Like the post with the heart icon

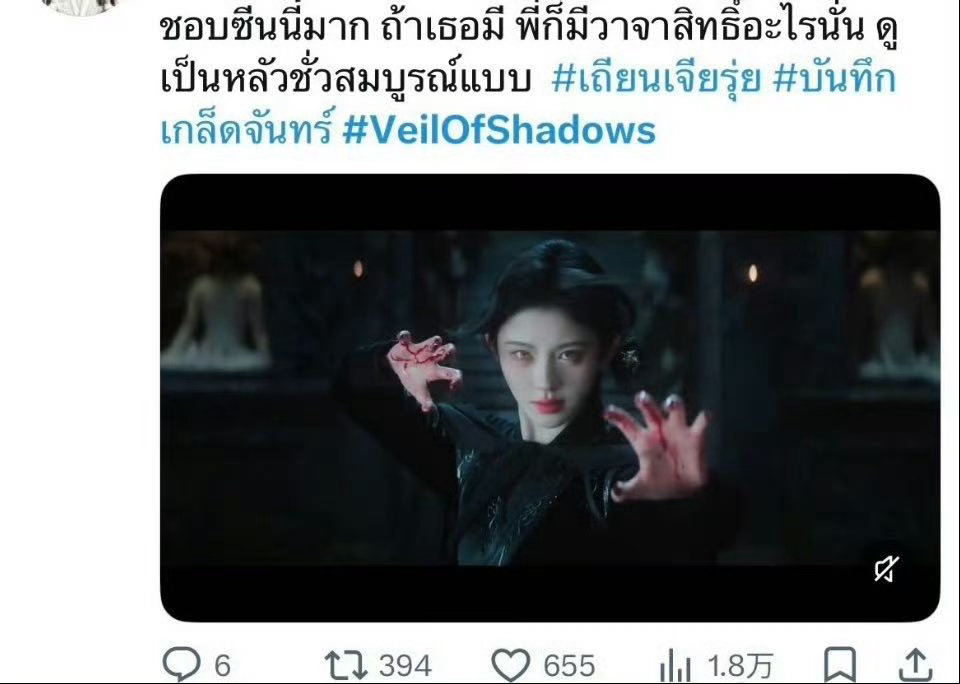click(x=511, y=666)
